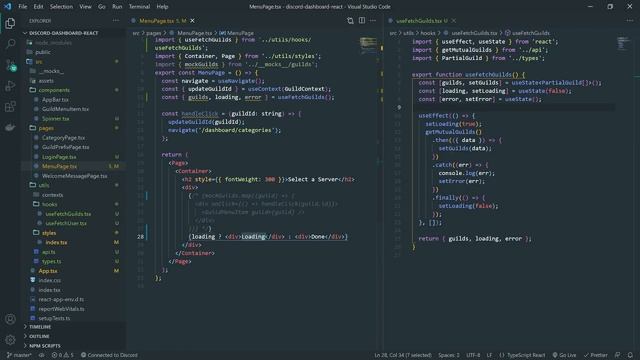The width and height of the screenshot is (640, 360).
Task: Open GuildMenuItem.tsx in explorer
Action: coord(65,109)
